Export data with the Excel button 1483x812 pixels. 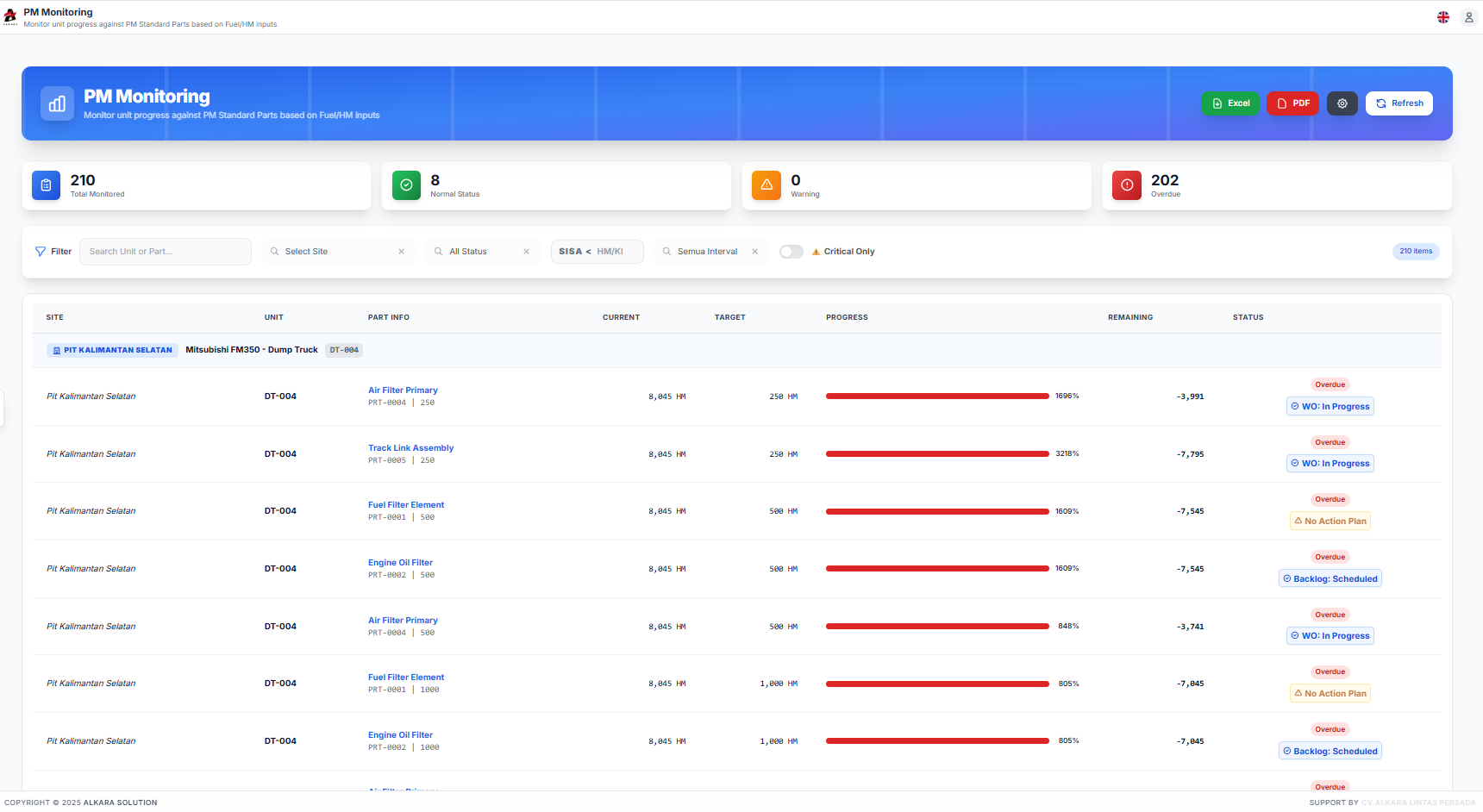click(x=1230, y=103)
